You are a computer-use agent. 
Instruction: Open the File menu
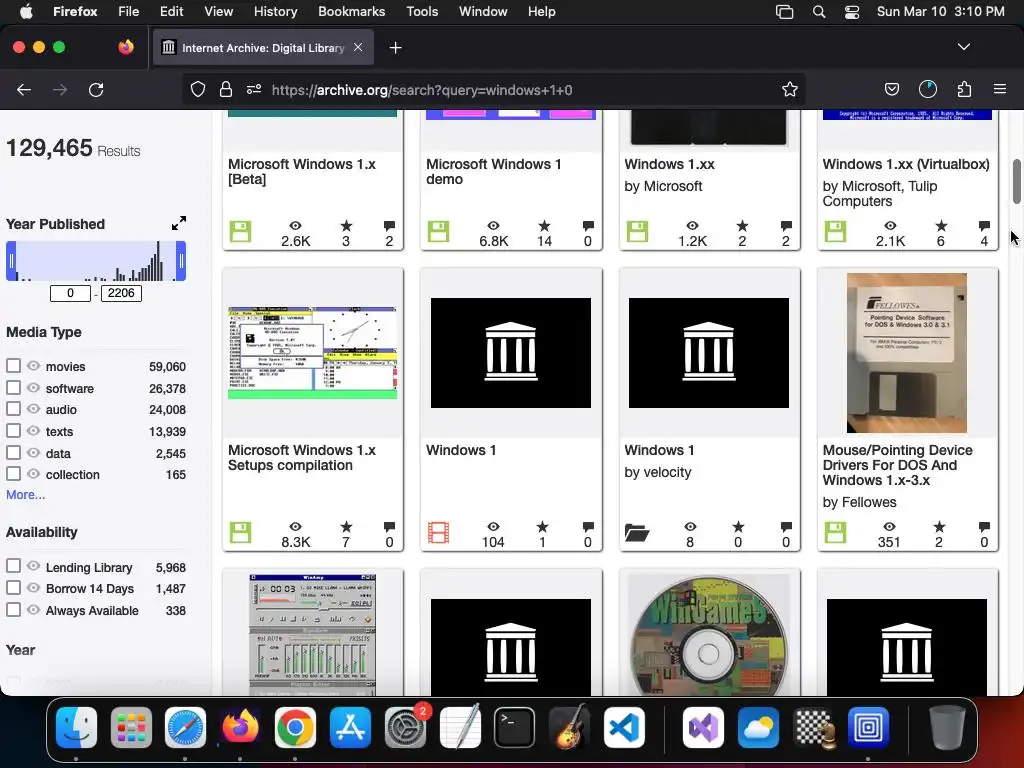[x=128, y=12]
